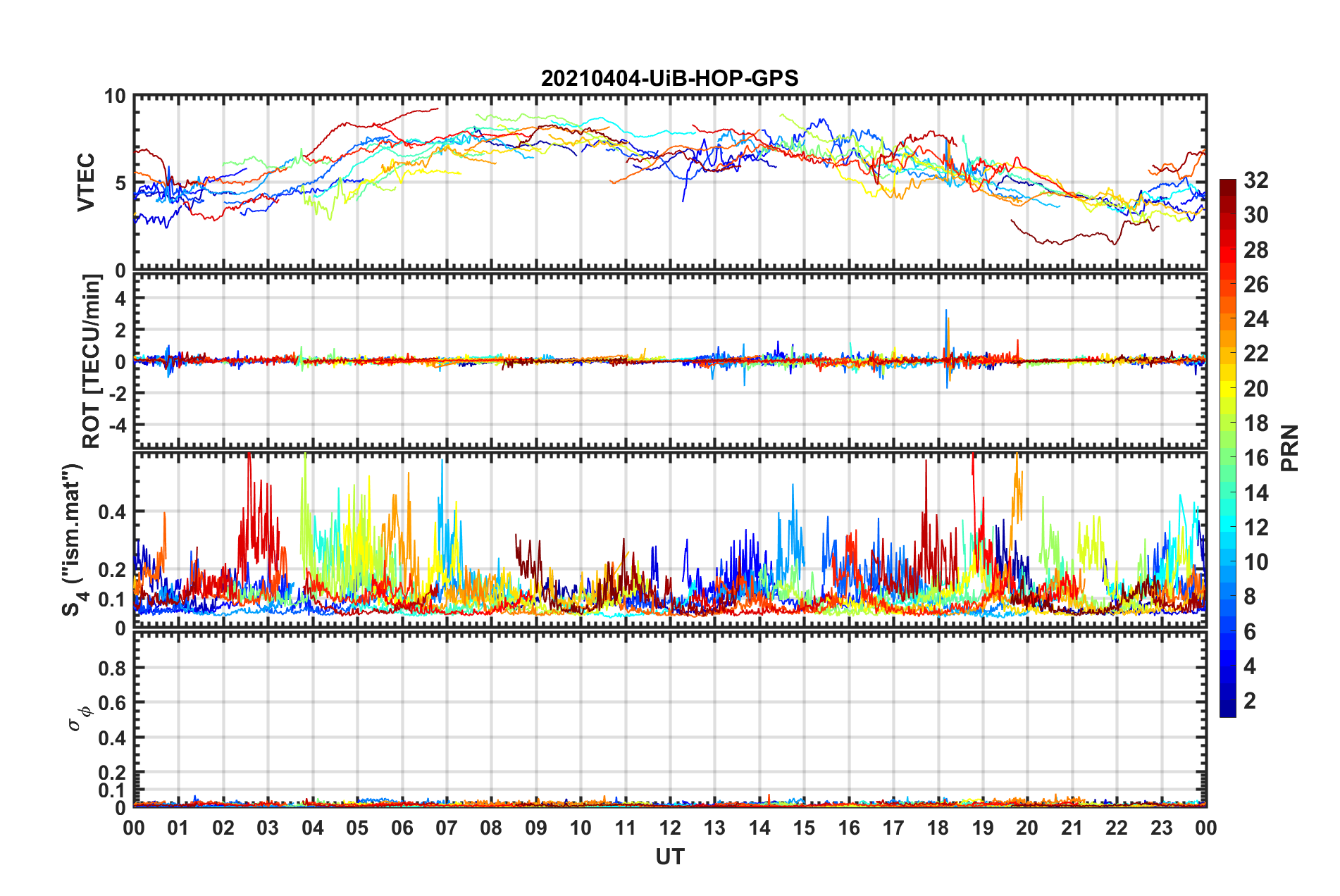Click the "PRN" colorbar label

1291,448
